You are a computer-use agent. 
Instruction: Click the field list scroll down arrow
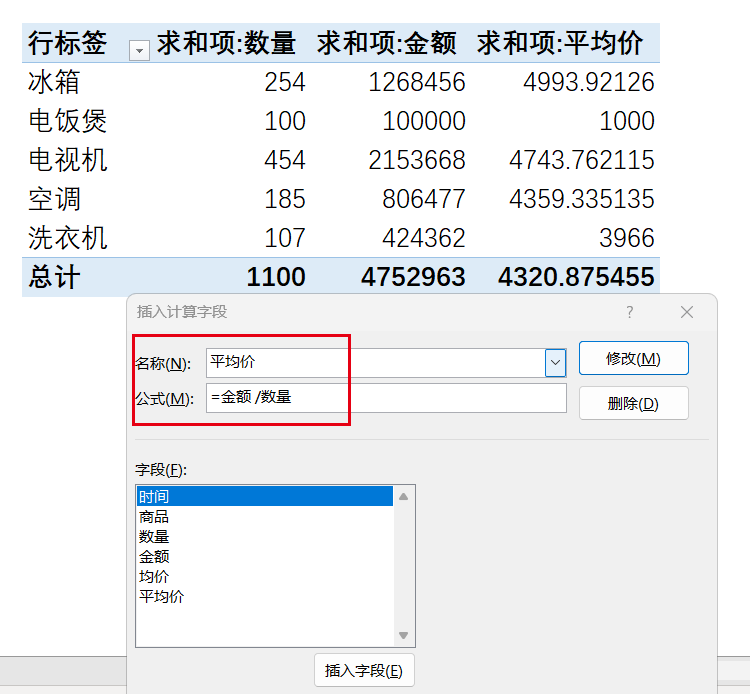tap(403, 635)
